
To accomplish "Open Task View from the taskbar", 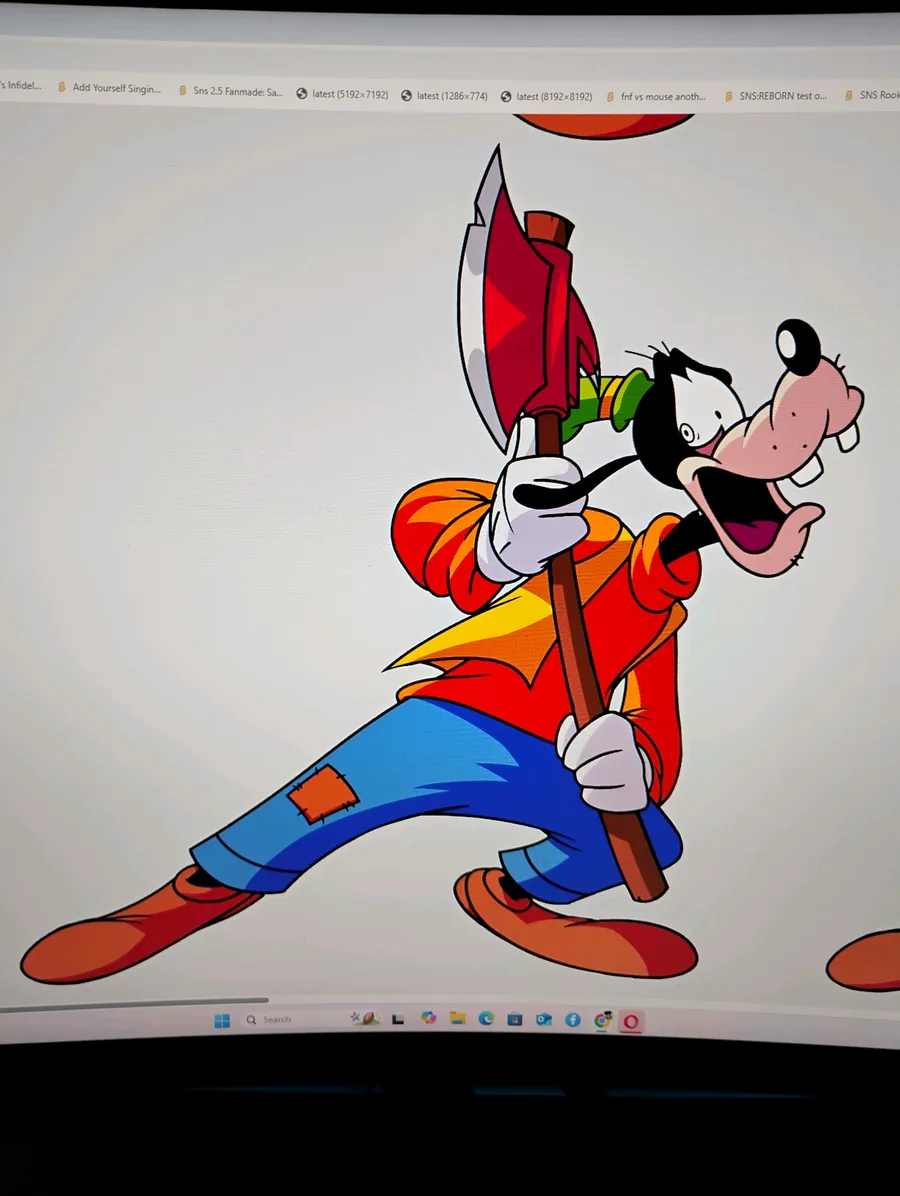I will [397, 1019].
